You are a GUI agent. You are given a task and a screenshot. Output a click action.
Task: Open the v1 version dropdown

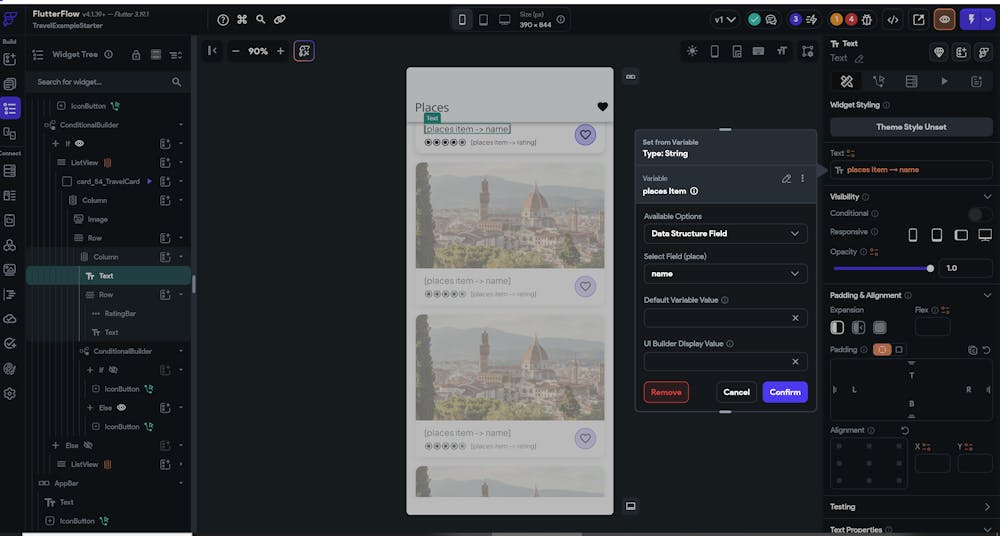[724, 20]
